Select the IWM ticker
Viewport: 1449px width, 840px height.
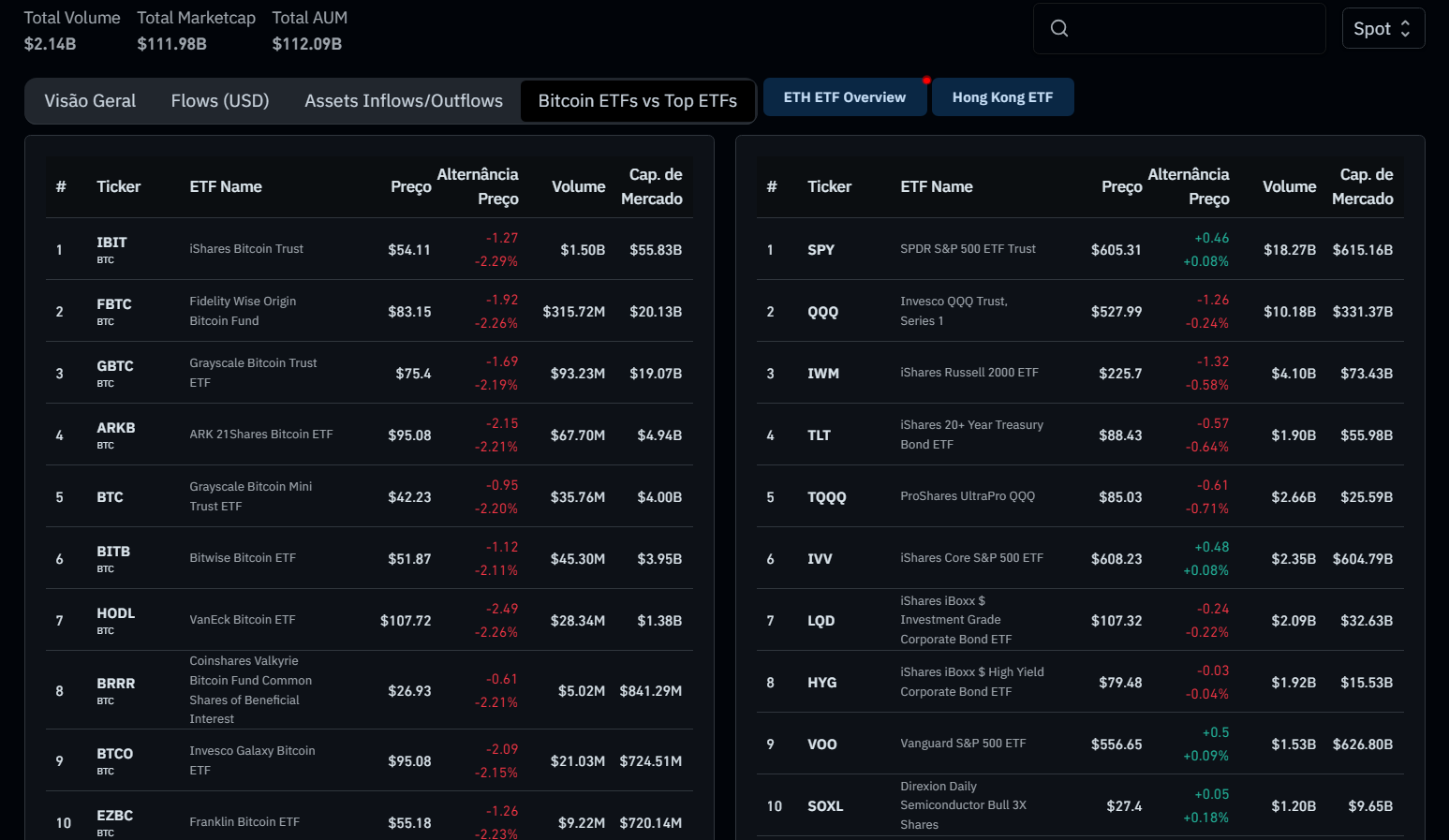(823, 374)
